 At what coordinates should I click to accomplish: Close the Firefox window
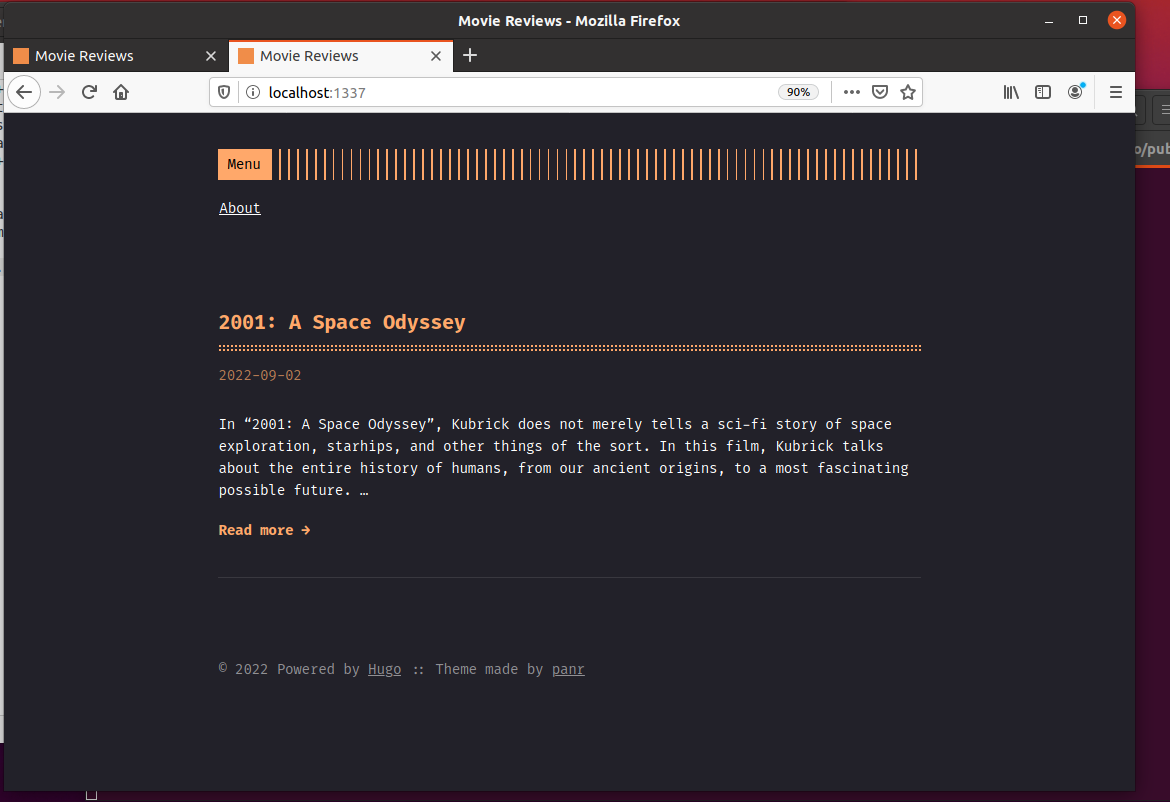pyautogui.click(x=1116, y=20)
